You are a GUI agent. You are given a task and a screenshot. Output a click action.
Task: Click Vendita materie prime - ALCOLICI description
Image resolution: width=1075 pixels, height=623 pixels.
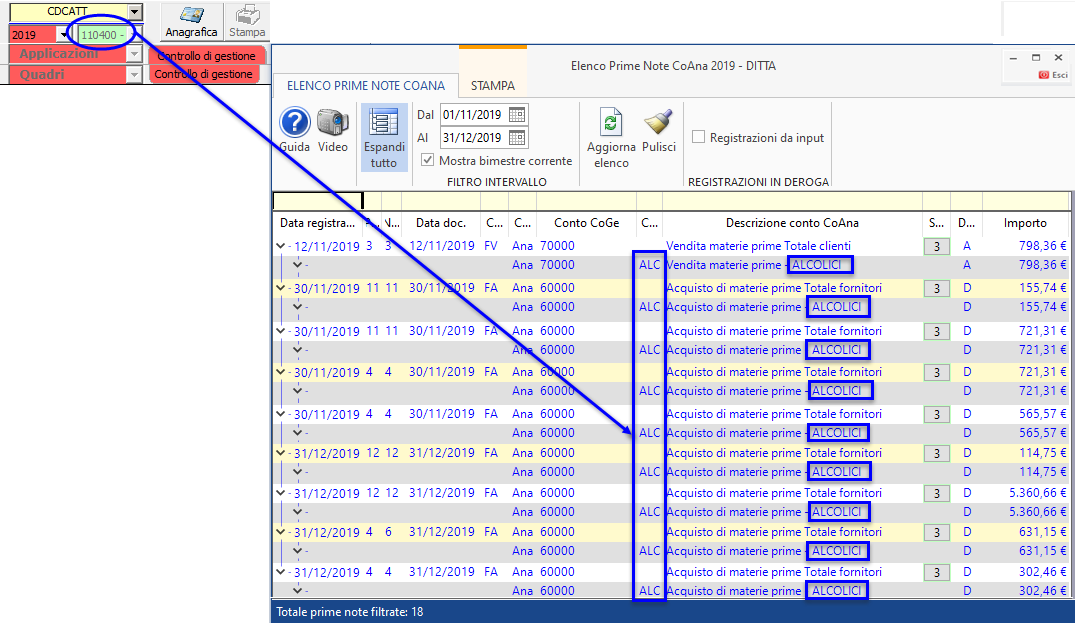click(753, 265)
